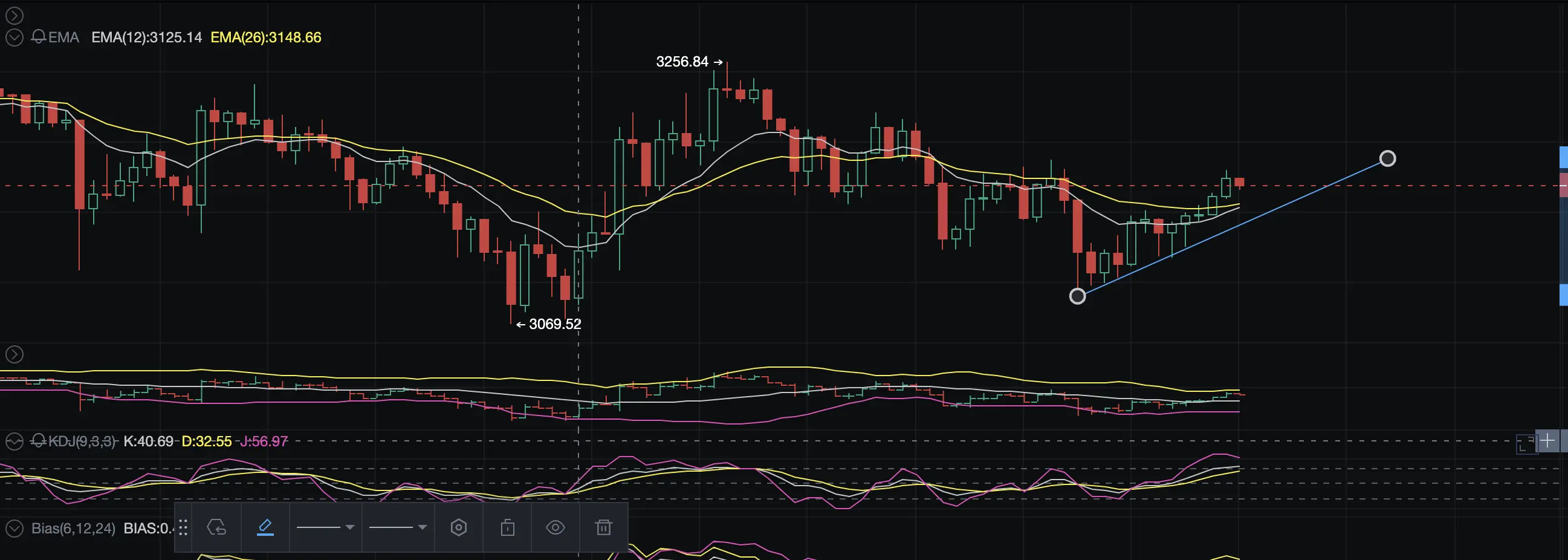Expand the collapsed panel chevron above EMA
This screenshot has height=560, width=1568.
pyautogui.click(x=14, y=15)
